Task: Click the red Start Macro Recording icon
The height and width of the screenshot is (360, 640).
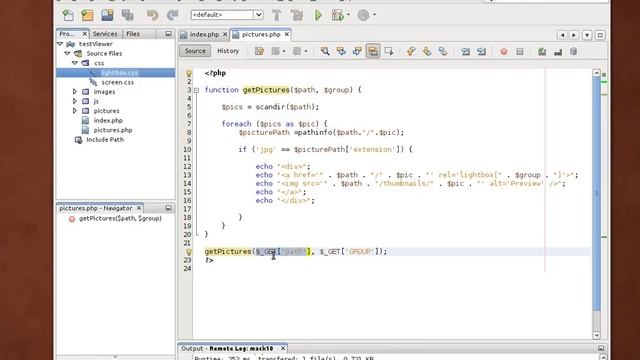Action: click(x=504, y=51)
